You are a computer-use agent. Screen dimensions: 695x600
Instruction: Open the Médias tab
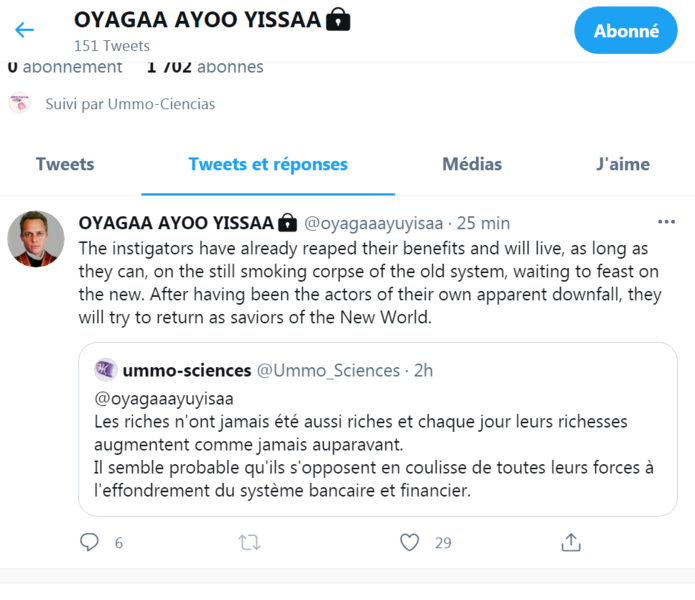point(472,164)
